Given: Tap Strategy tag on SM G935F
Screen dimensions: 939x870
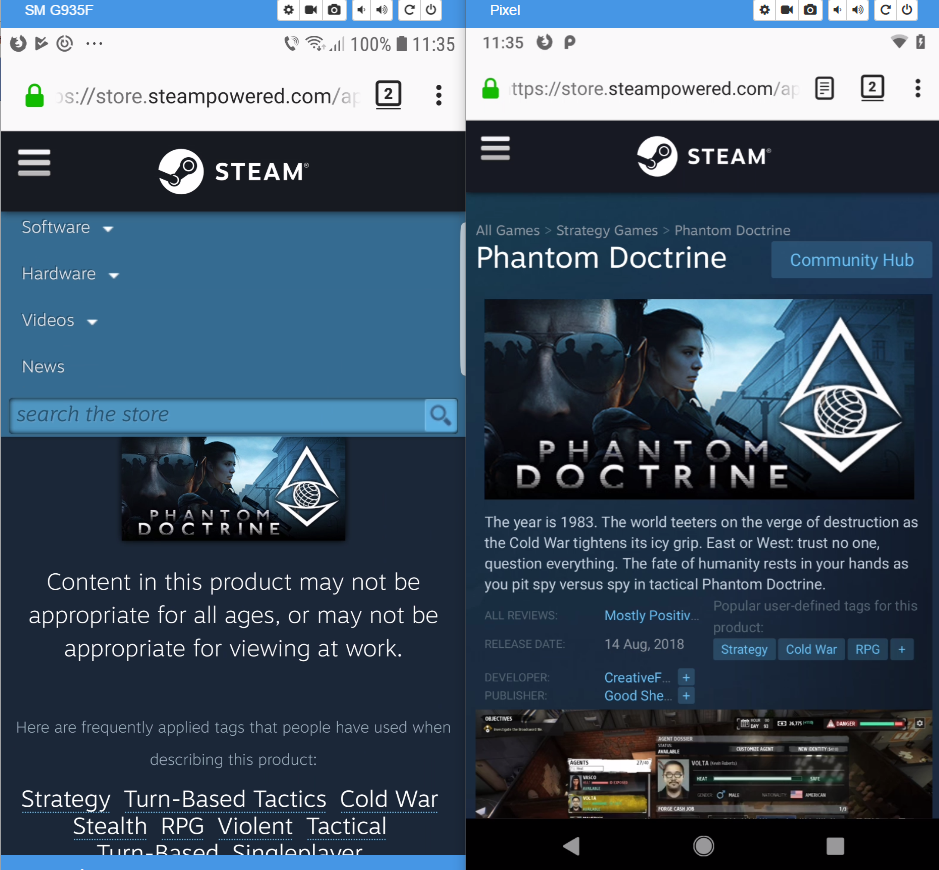Looking at the screenshot, I should tap(66, 799).
